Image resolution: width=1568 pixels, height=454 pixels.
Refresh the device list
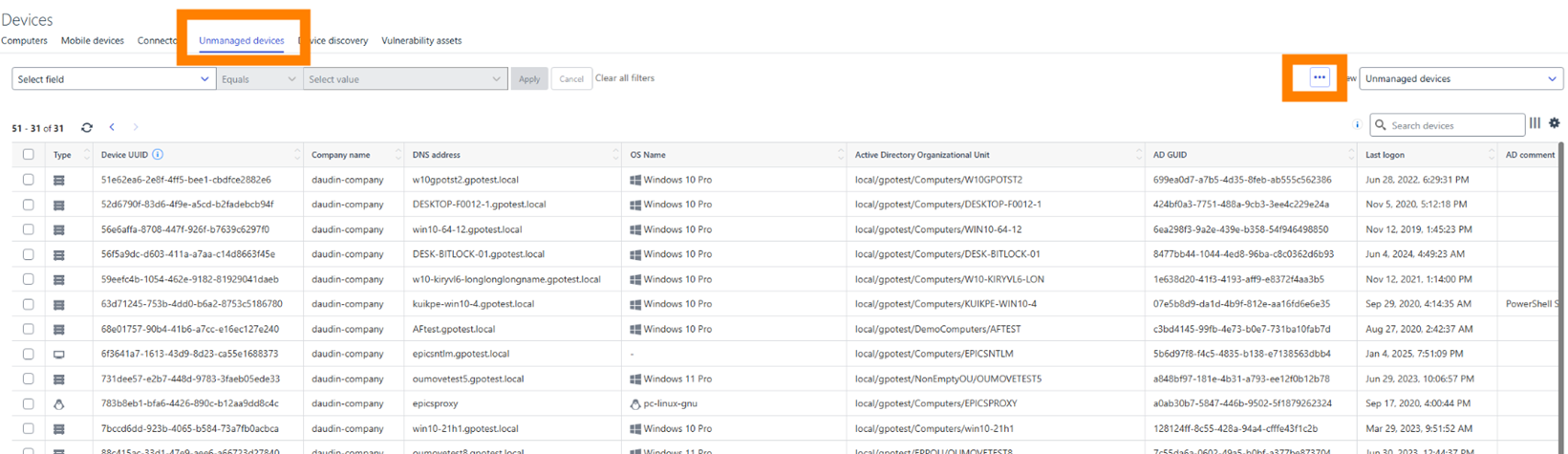coord(87,127)
